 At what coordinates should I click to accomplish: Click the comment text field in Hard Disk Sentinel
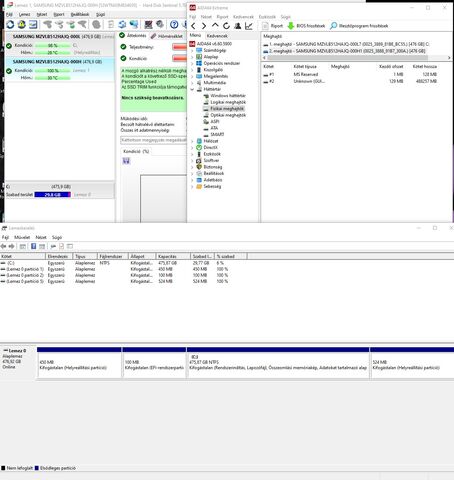point(153,140)
